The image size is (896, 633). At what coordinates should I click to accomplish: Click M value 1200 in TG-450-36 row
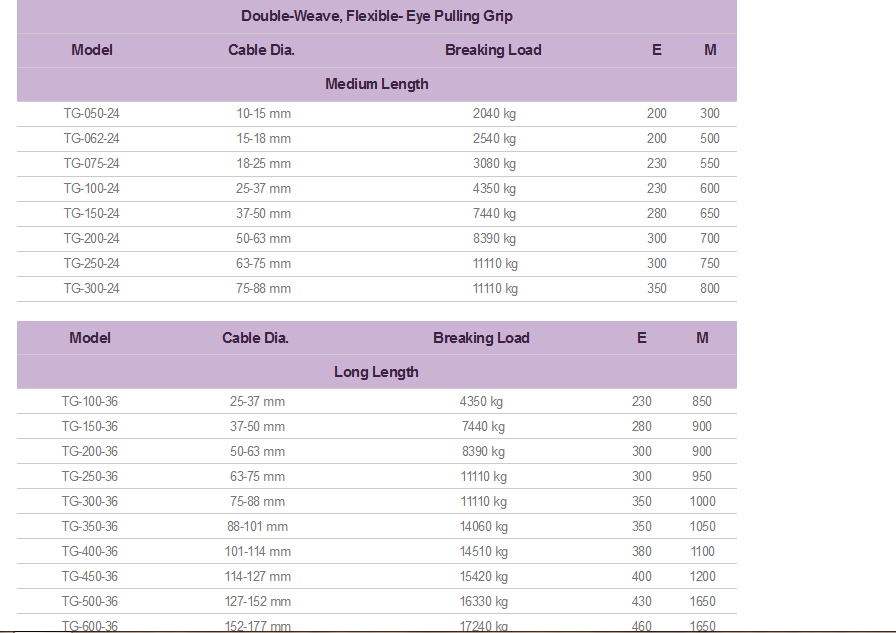[702, 576]
